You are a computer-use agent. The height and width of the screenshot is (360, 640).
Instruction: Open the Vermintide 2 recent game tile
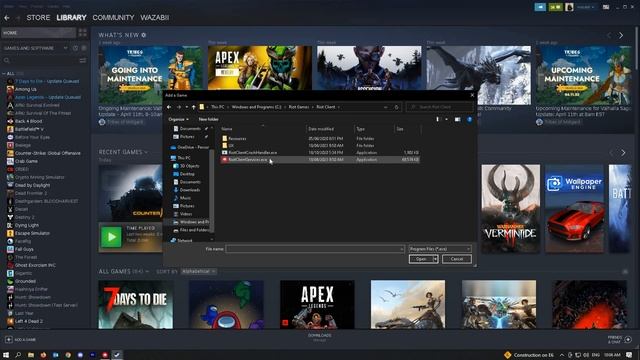(511, 208)
